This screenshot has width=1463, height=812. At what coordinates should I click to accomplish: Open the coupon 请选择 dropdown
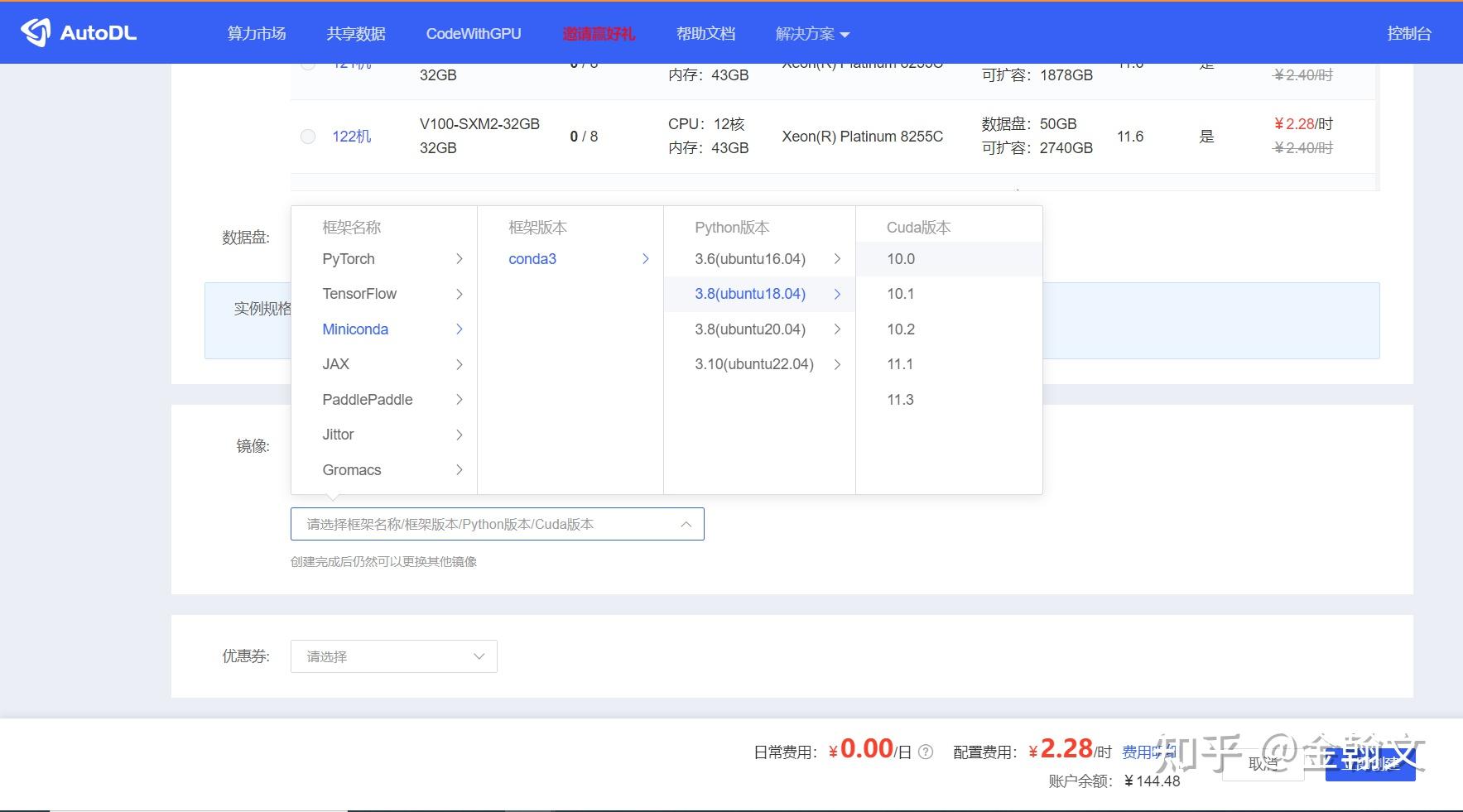[x=392, y=656]
